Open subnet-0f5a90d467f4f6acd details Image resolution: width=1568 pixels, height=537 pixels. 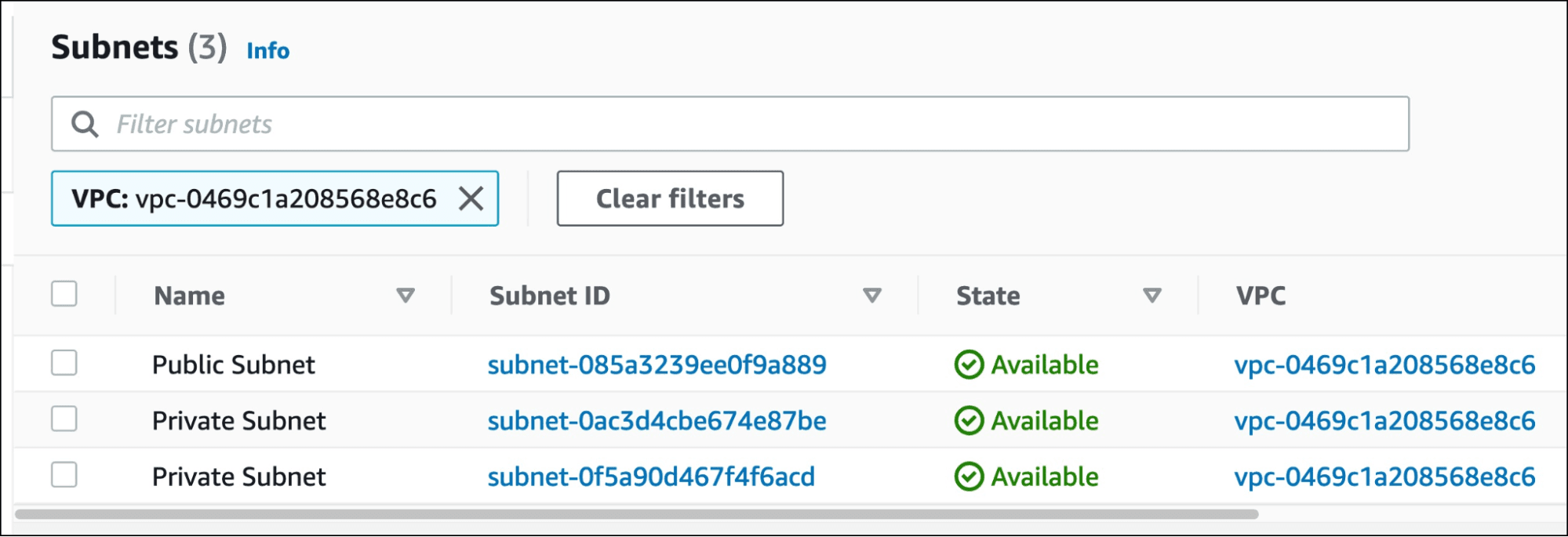[651, 476]
